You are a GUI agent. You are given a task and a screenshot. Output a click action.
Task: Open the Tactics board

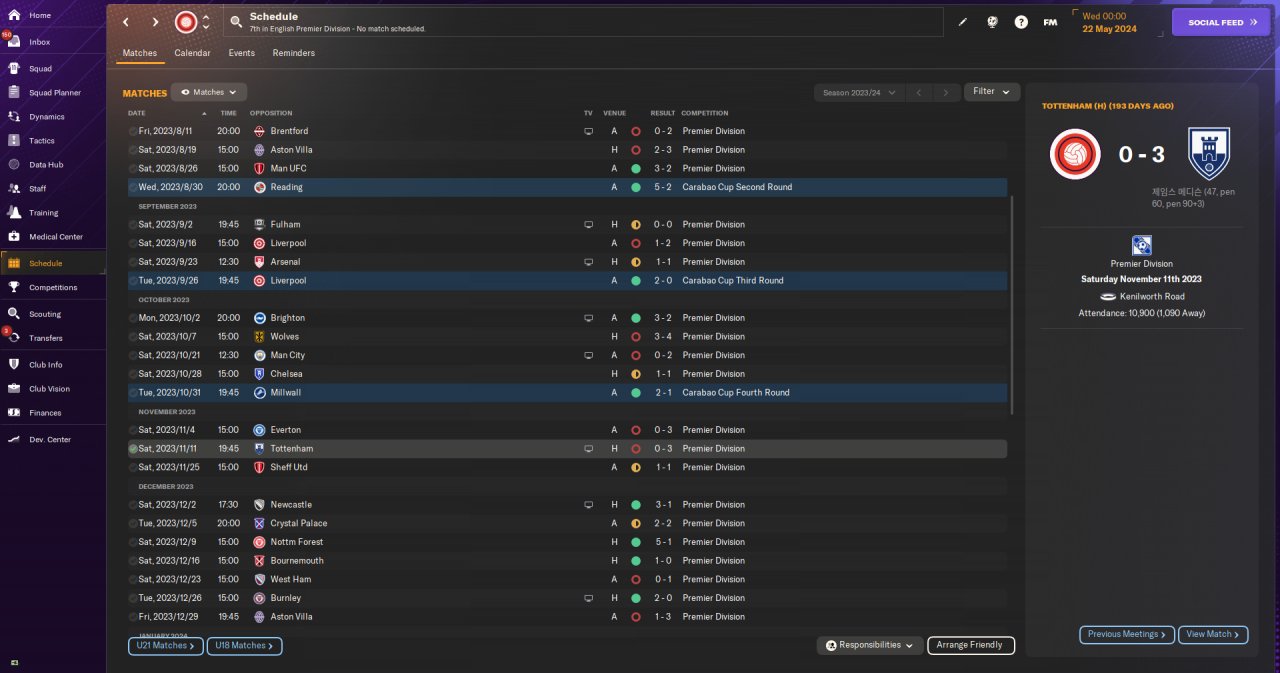(x=42, y=141)
